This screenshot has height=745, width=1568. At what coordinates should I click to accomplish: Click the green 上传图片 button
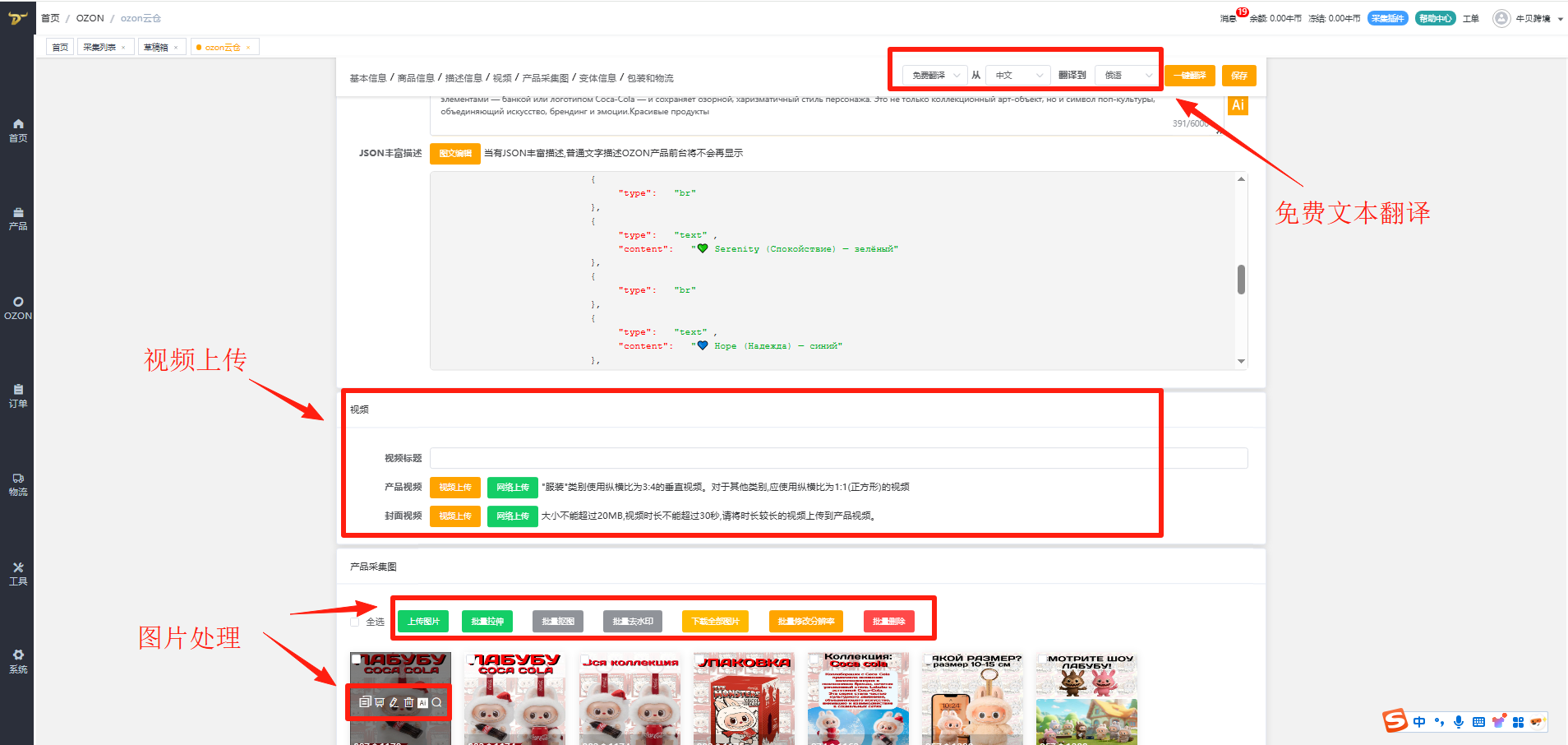click(x=423, y=622)
